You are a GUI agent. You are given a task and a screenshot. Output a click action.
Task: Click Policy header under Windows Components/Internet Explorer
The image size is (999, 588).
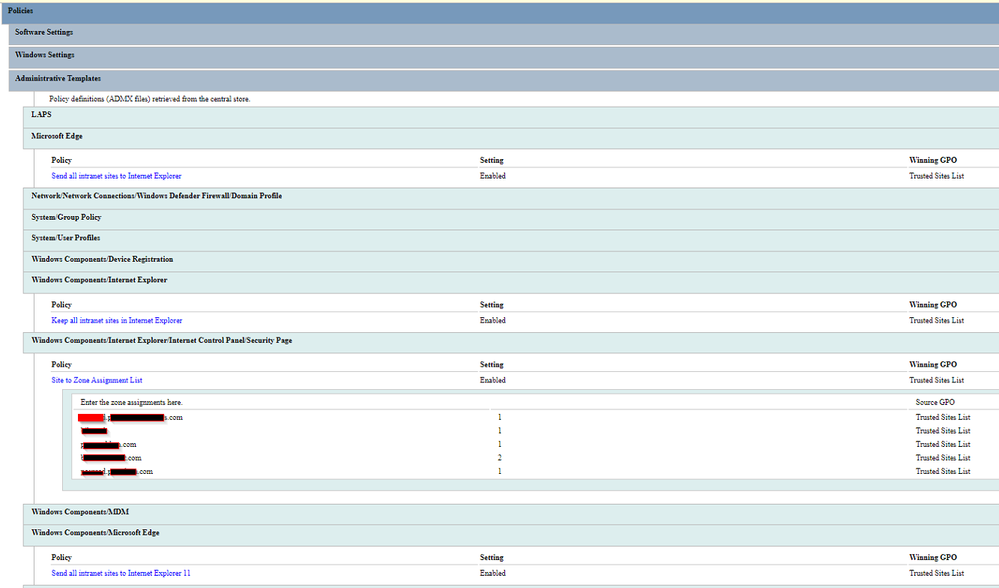coord(61,305)
